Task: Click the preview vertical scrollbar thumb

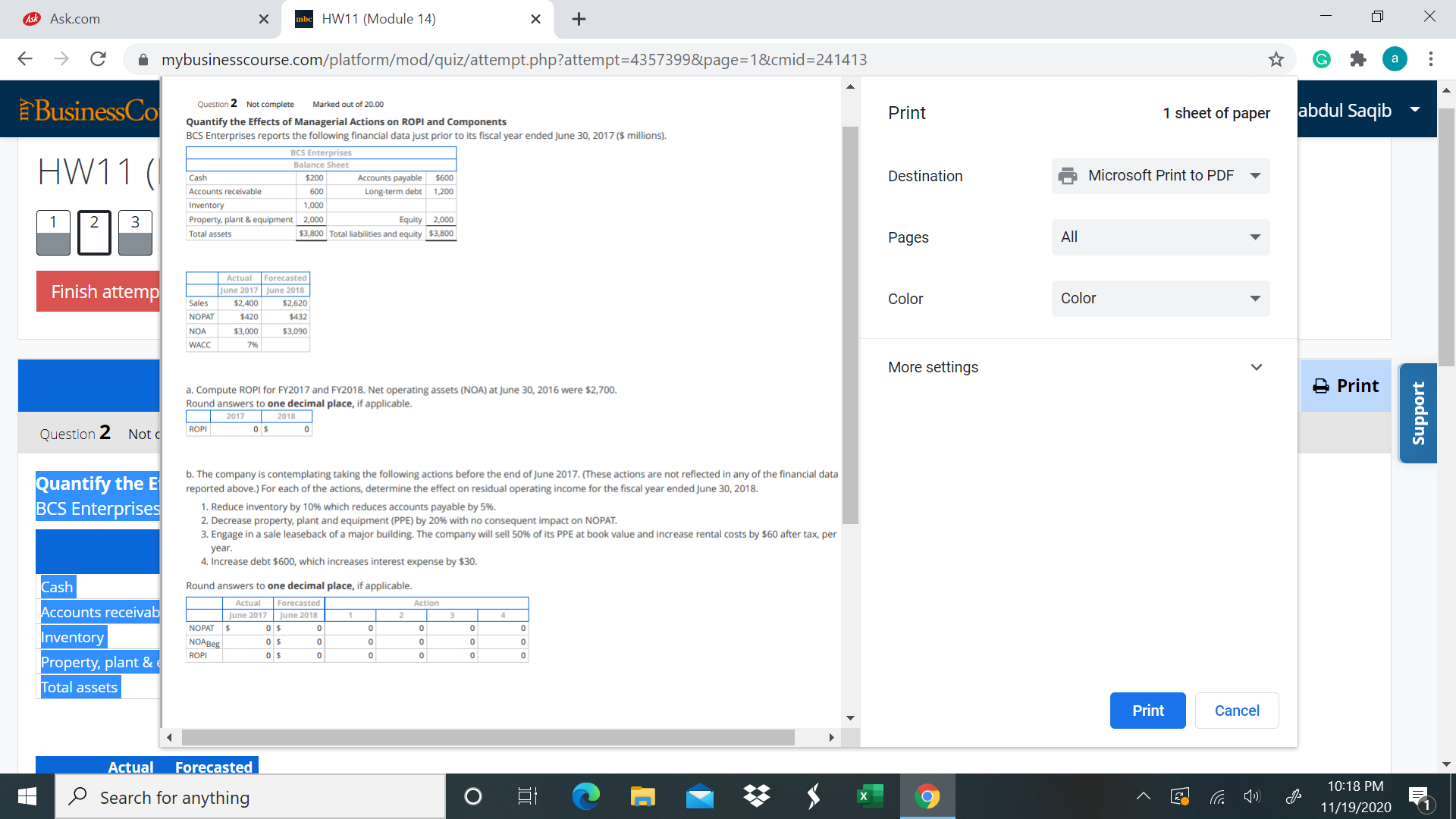Action: pos(850,326)
